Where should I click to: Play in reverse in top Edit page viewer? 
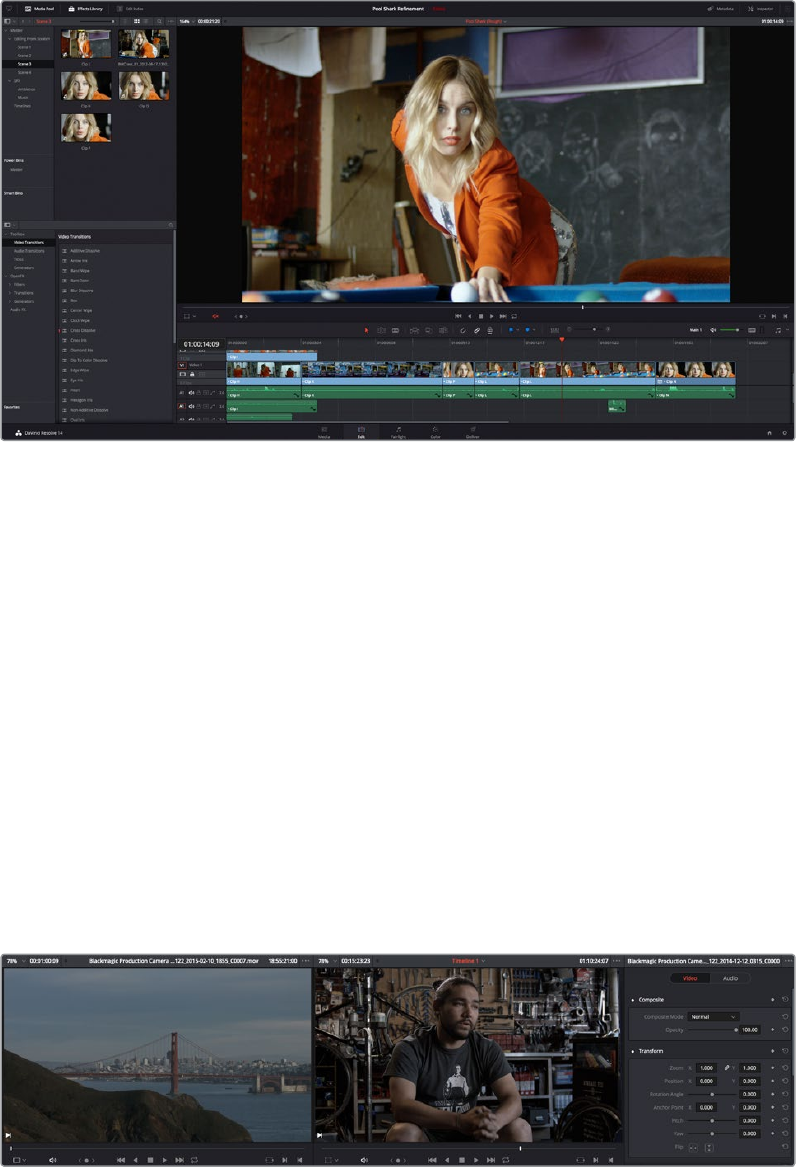click(469, 316)
